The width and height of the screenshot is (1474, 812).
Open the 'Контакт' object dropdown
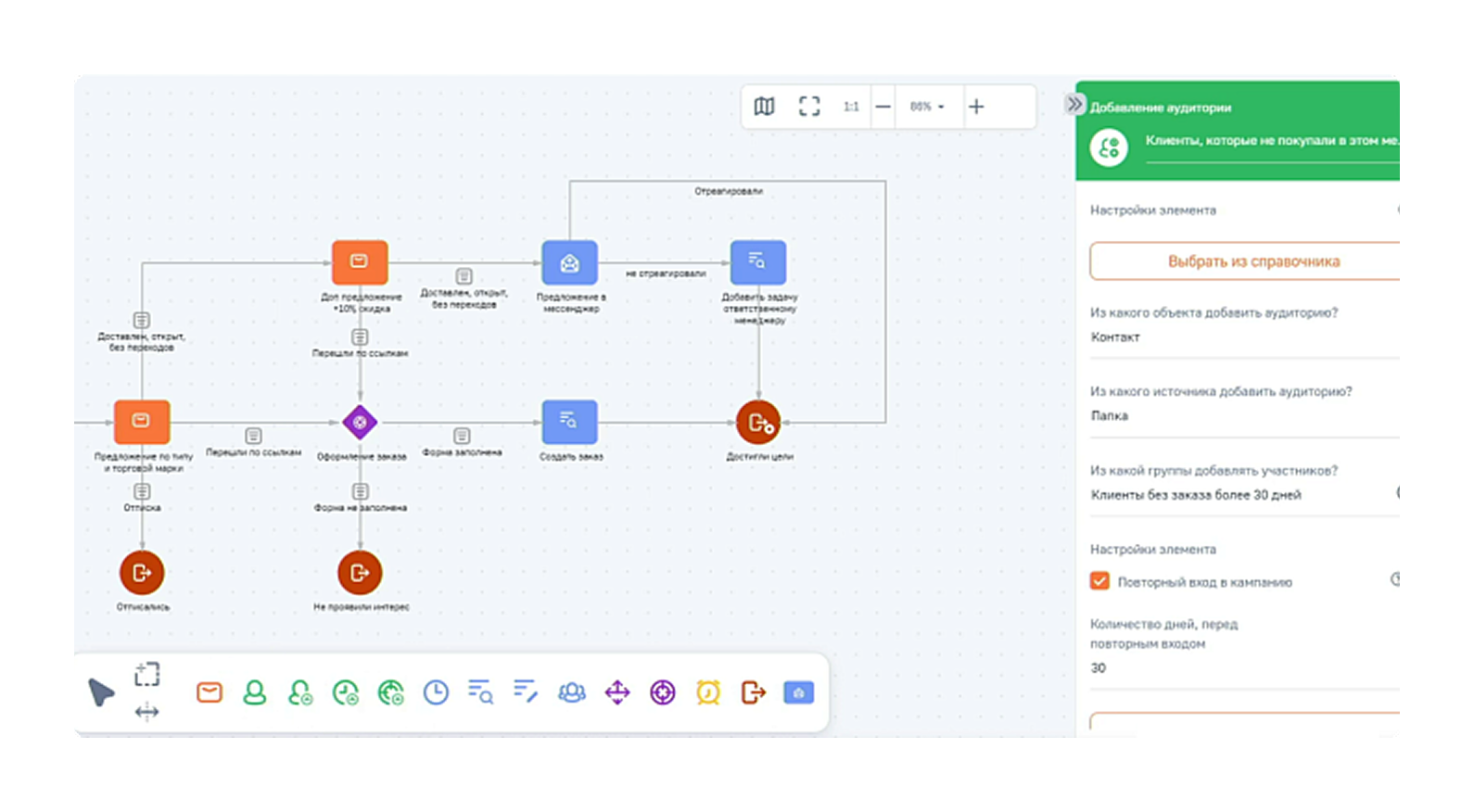1245,337
